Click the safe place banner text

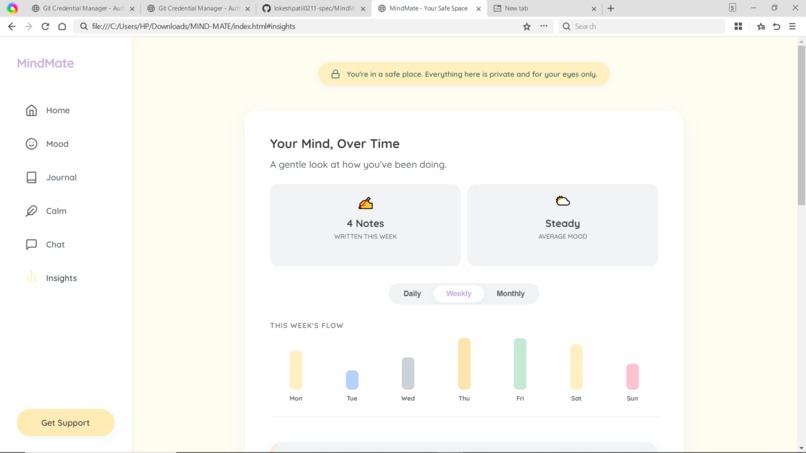[472, 74]
